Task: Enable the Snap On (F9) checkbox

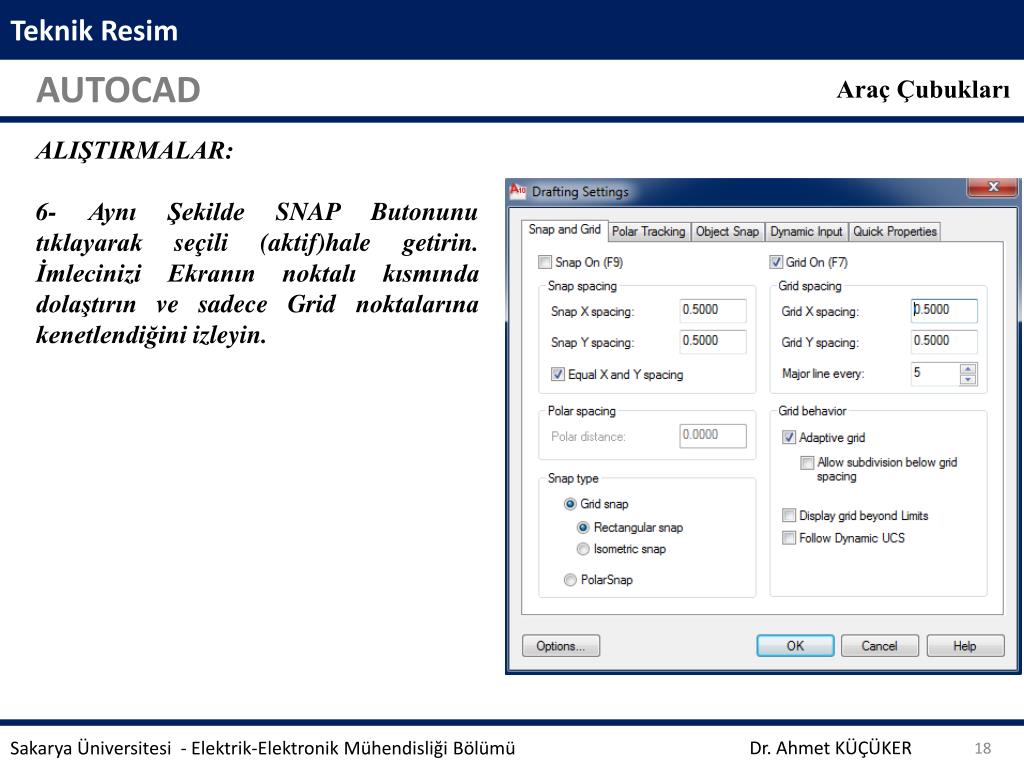Action: [x=545, y=262]
